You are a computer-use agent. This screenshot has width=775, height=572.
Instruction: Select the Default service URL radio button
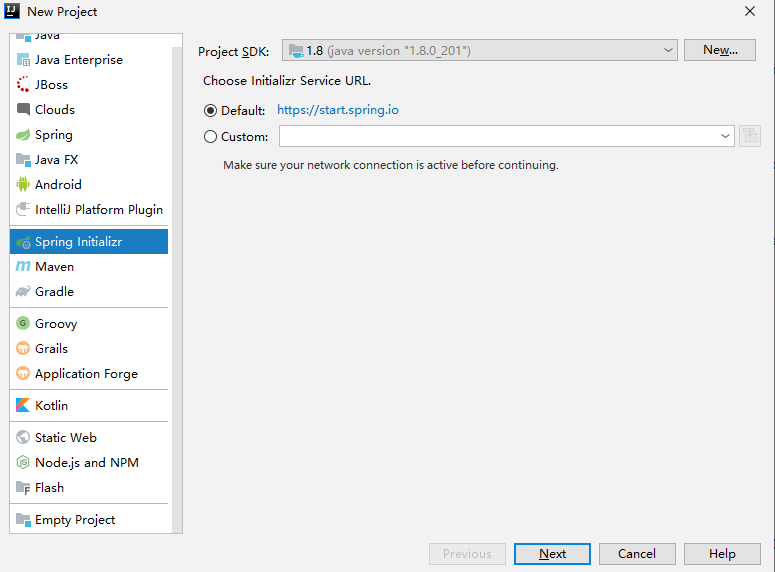tap(210, 111)
